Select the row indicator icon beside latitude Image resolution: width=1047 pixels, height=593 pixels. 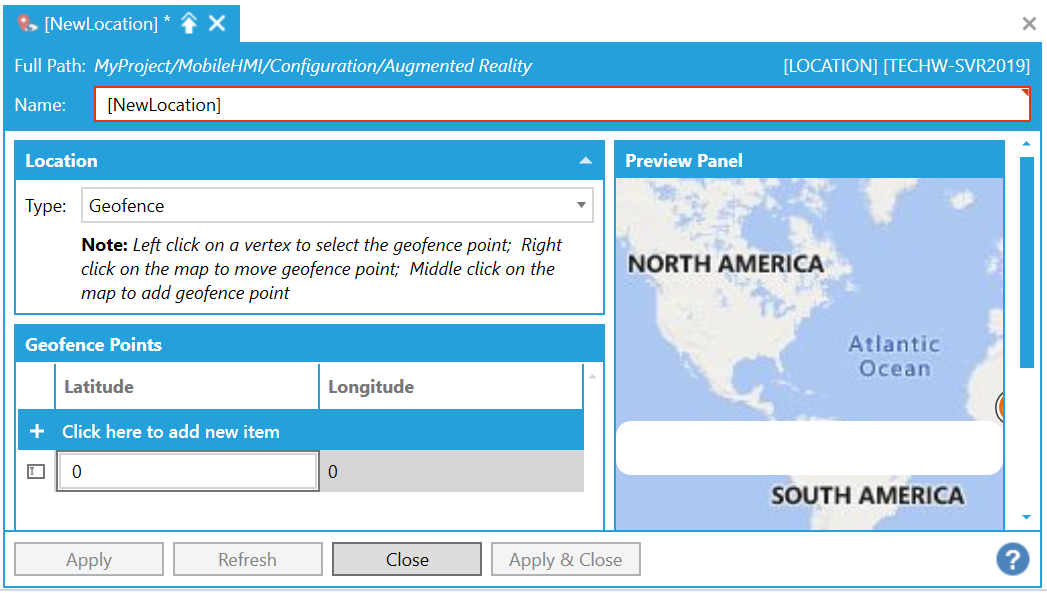36,472
